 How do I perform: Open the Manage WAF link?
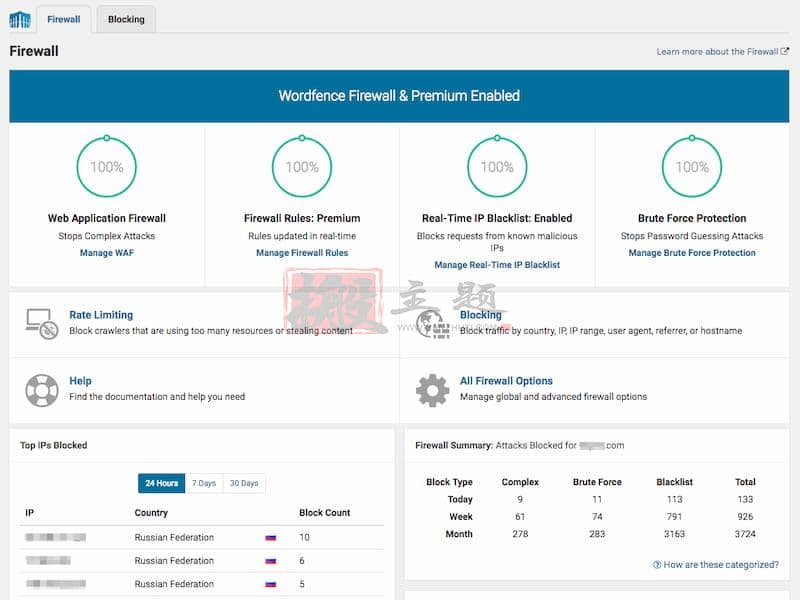click(107, 253)
